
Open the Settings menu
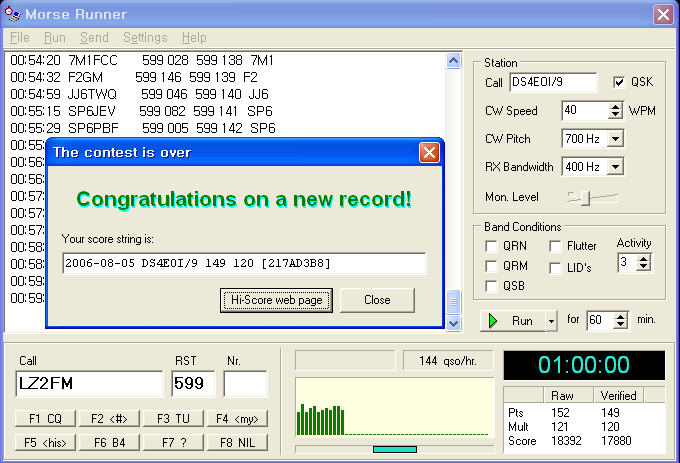pyautogui.click(x=145, y=38)
